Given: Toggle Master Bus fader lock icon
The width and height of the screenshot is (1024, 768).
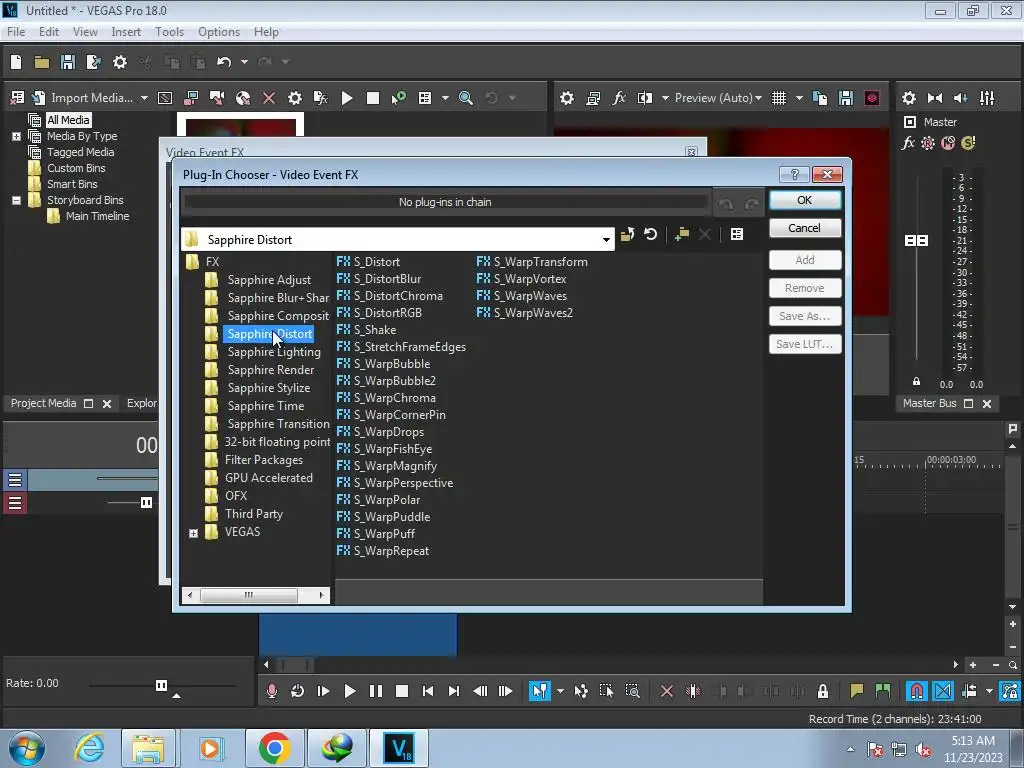Looking at the screenshot, I should [x=916, y=381].
